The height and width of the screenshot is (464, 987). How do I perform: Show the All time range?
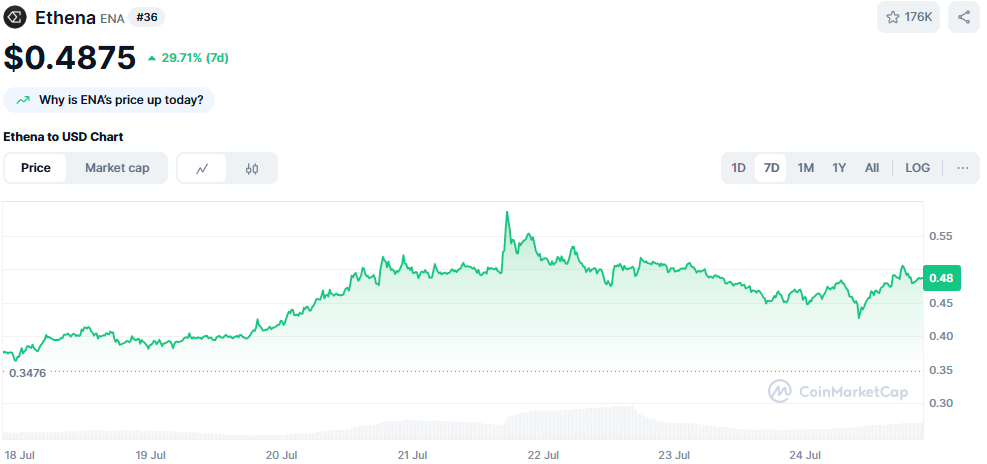point(872,168)
